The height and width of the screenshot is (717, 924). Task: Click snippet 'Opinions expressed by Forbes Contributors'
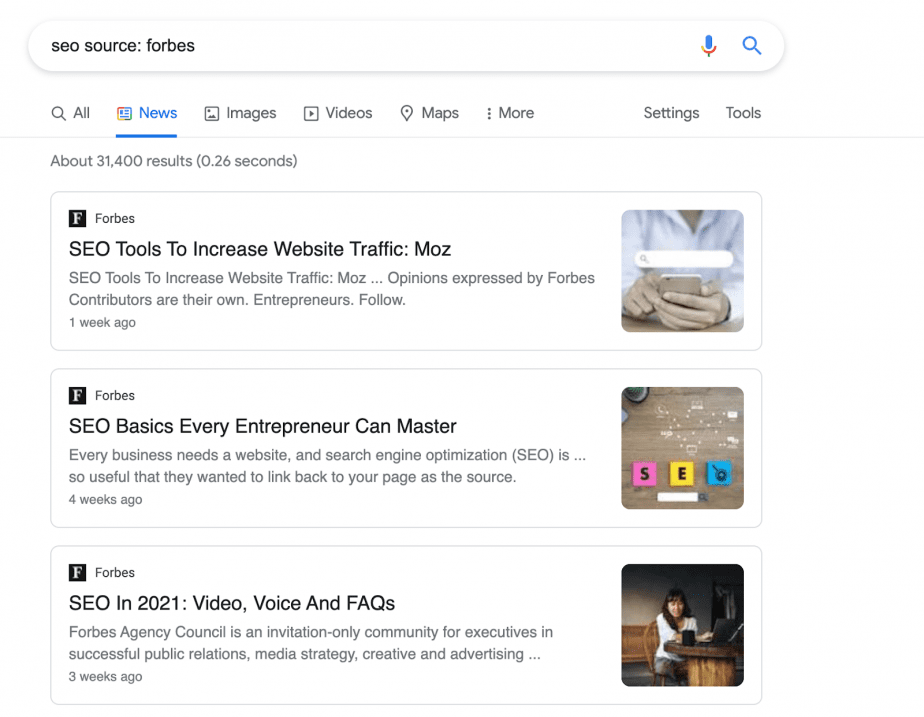point(332,289)
